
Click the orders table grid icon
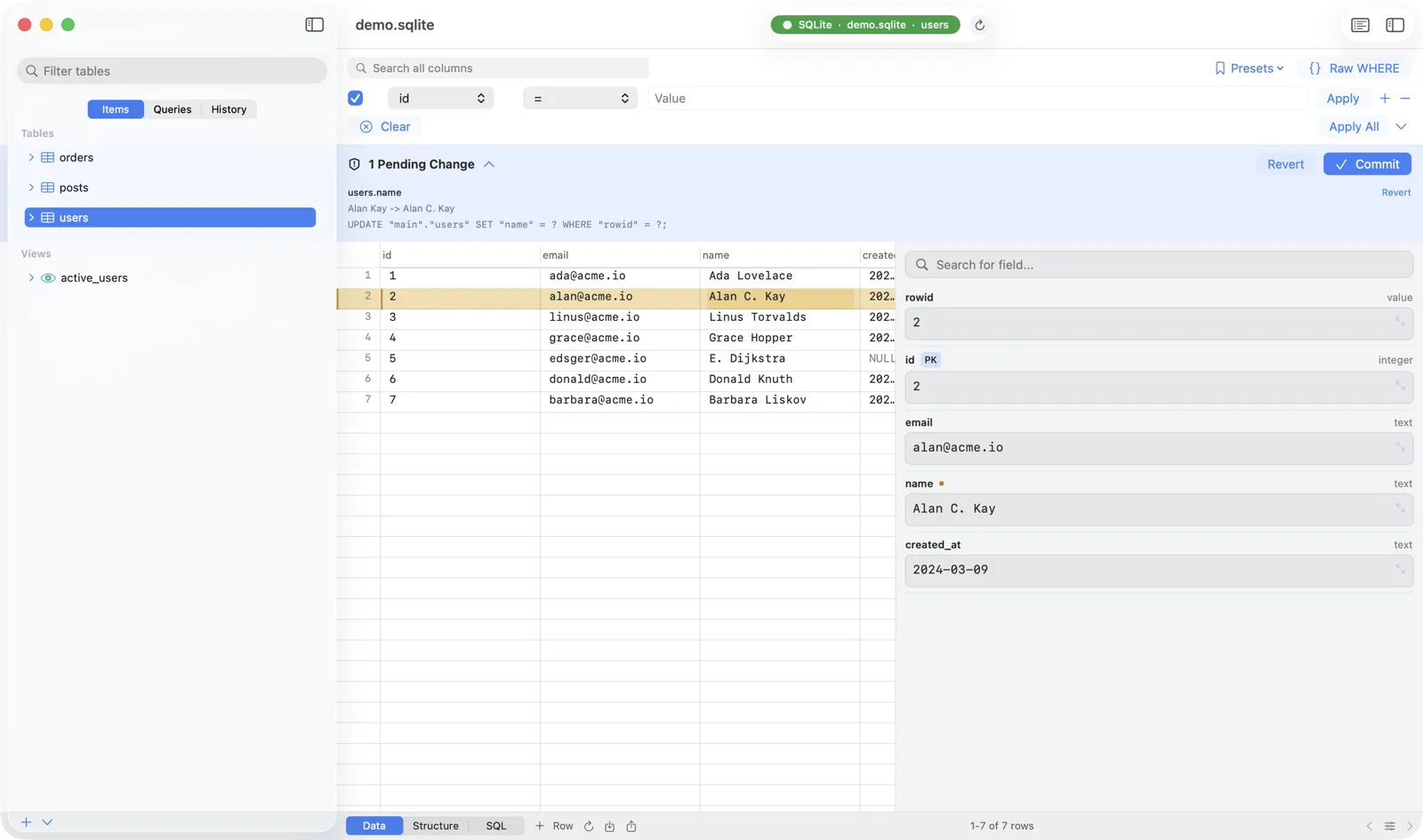click(x=48, y=157)
